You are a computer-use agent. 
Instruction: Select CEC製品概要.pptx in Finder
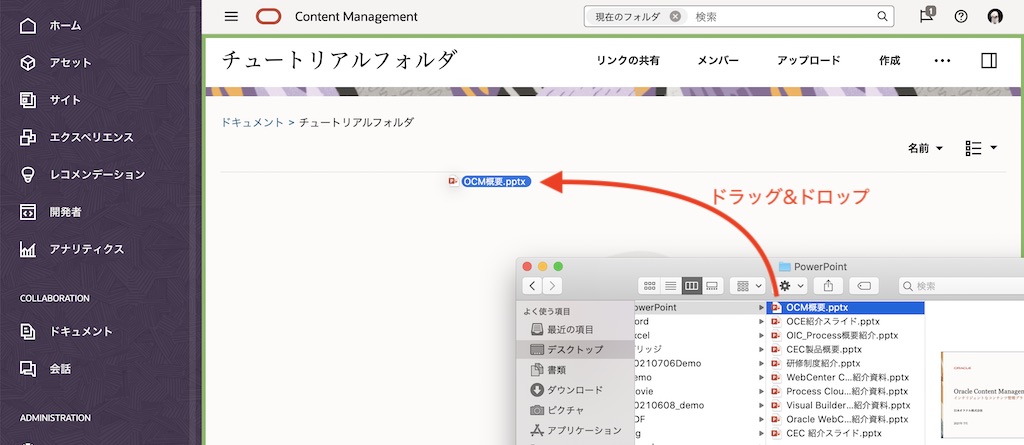tap(823, 350)
